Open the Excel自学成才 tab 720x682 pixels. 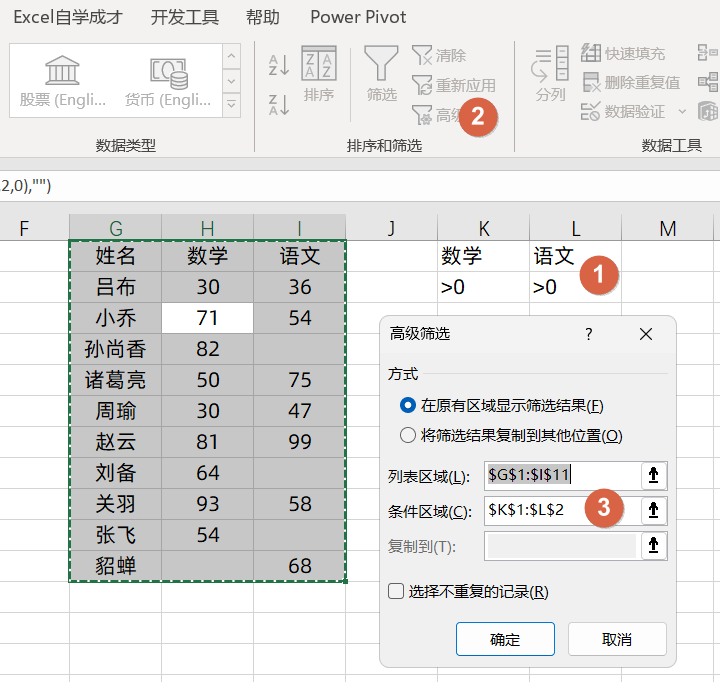tap(68, 17)
